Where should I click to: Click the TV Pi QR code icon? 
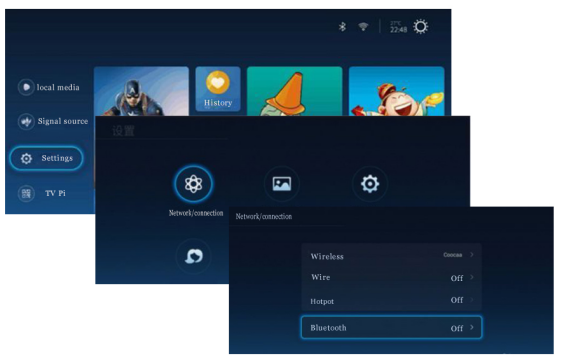point(26,194)
